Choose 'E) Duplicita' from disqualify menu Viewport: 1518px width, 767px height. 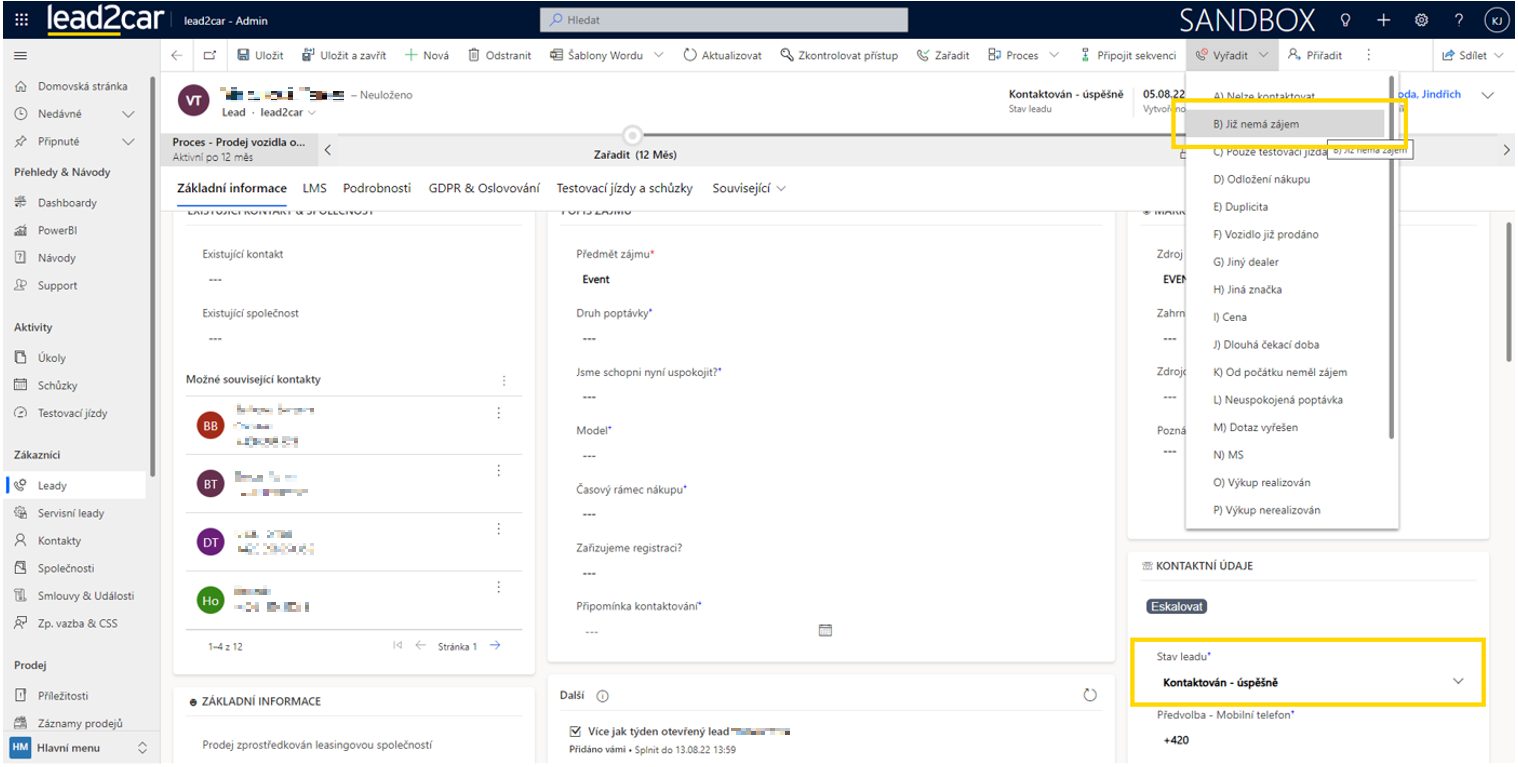pos(1240,207)
